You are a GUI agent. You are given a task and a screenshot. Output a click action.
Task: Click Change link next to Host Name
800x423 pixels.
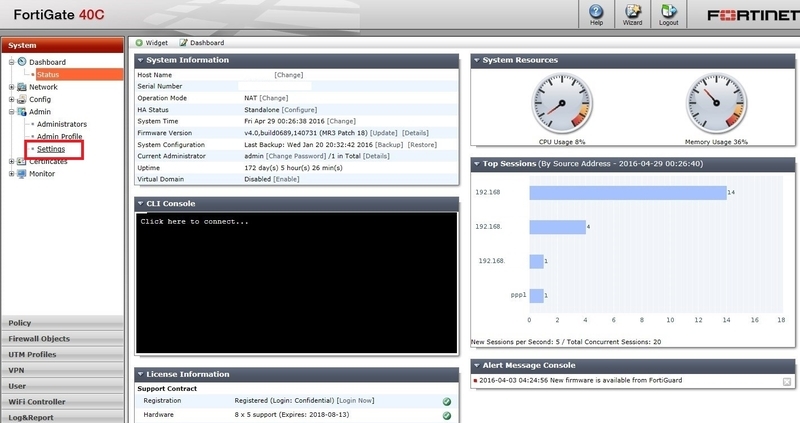(x=289, y=74)
